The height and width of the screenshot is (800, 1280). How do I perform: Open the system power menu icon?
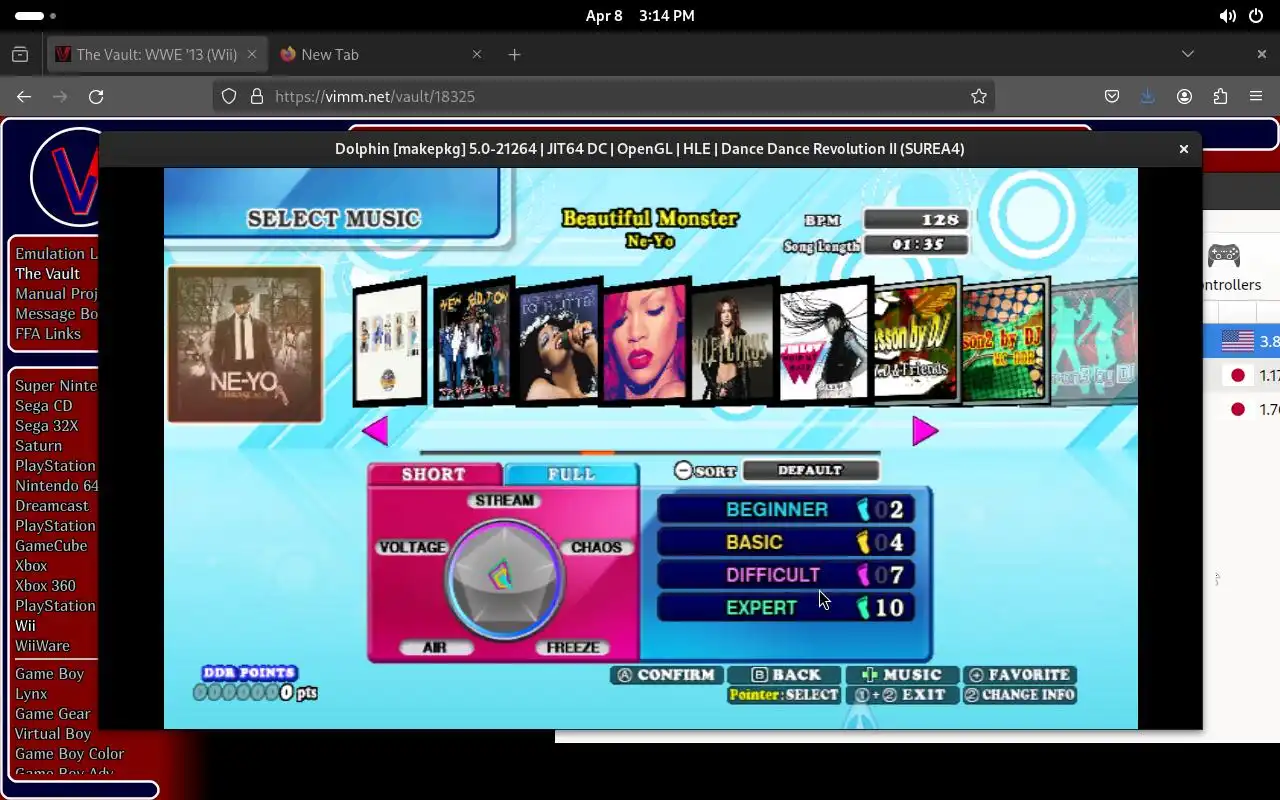pyautogui.click(x=1256, y=16)
